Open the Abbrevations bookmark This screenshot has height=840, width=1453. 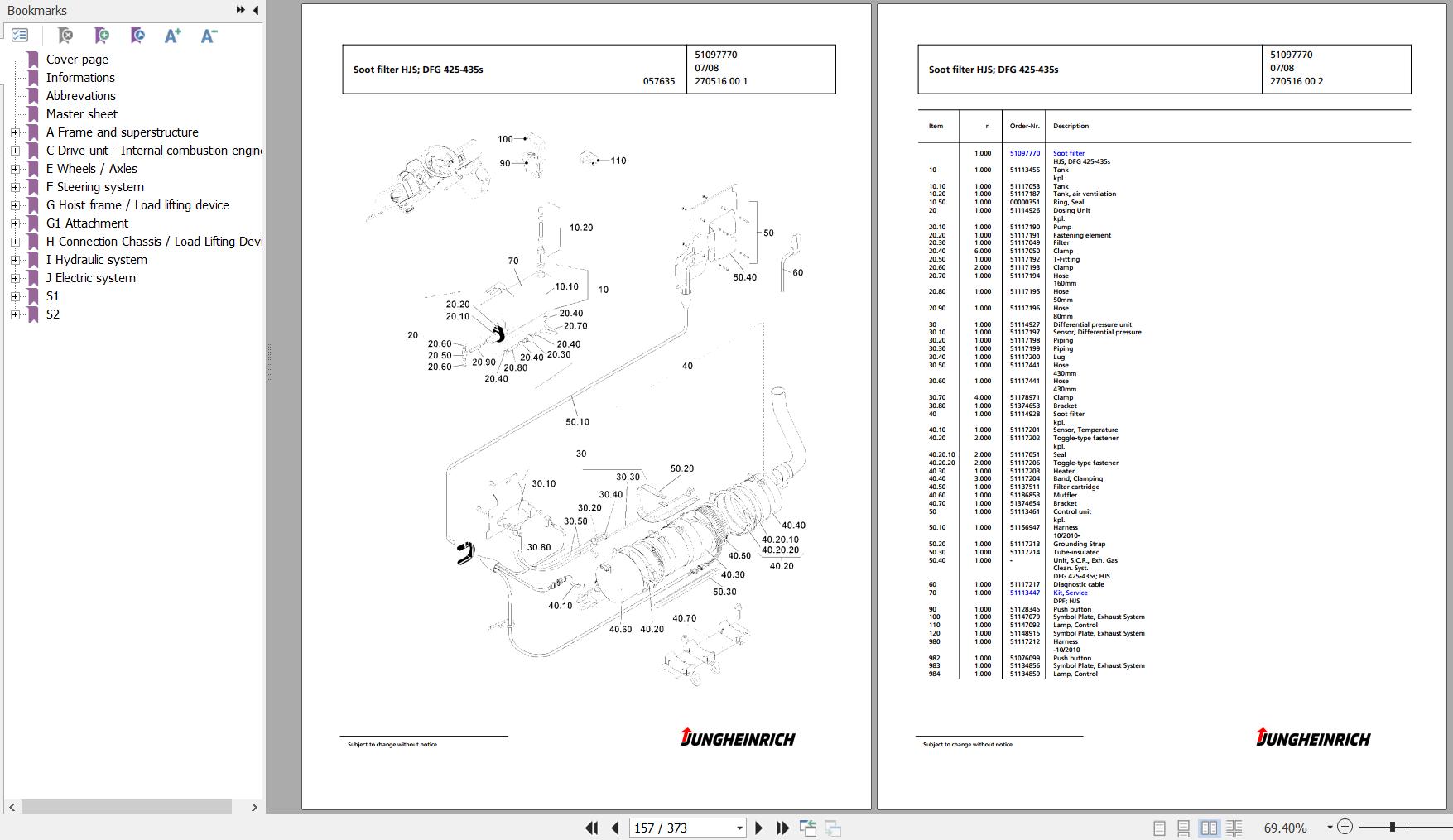80,96
